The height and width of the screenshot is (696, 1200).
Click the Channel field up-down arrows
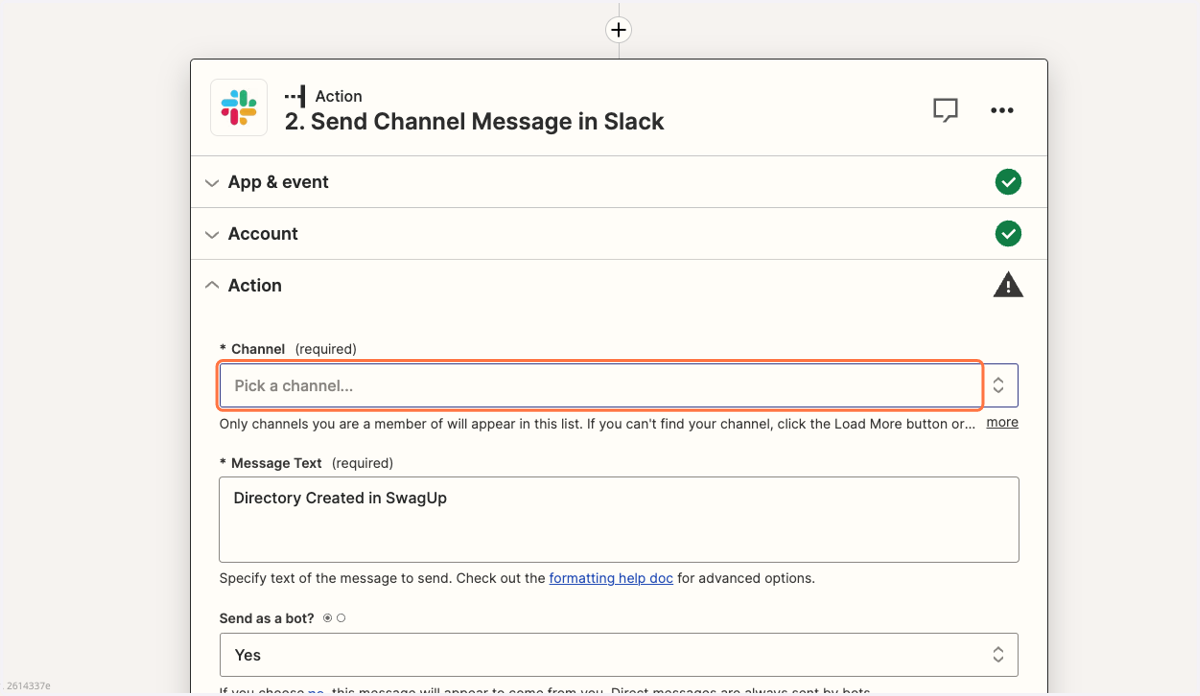(998, 385)
